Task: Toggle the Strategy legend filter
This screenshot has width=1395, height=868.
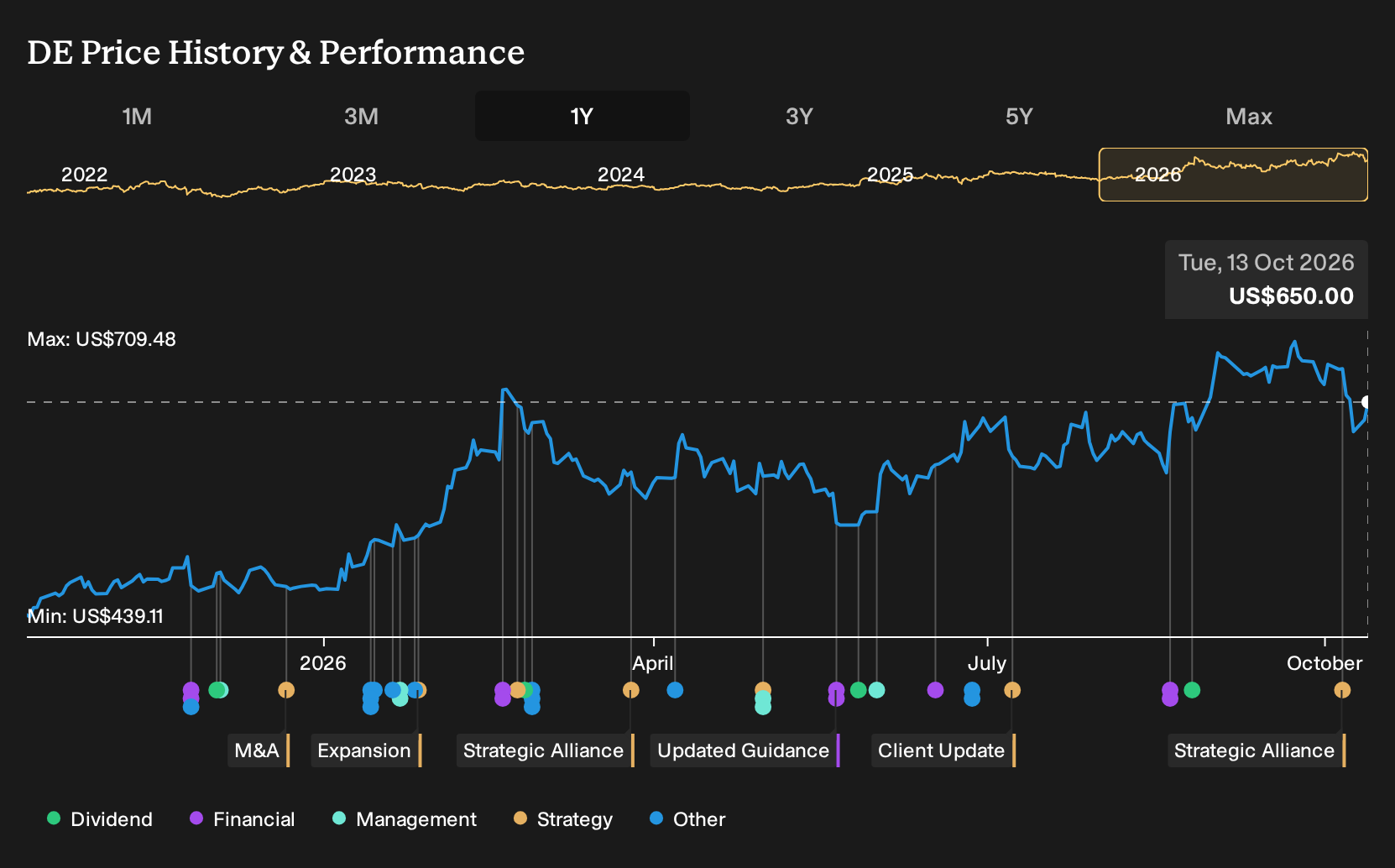Action: (x=563, y=819)
